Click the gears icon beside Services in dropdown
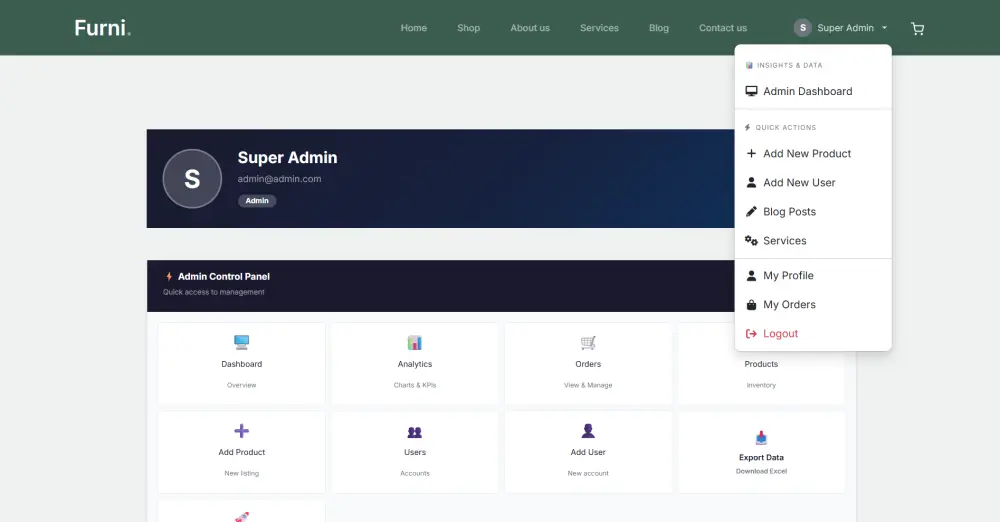This screenshot has height=522, width=1000. 751,241
